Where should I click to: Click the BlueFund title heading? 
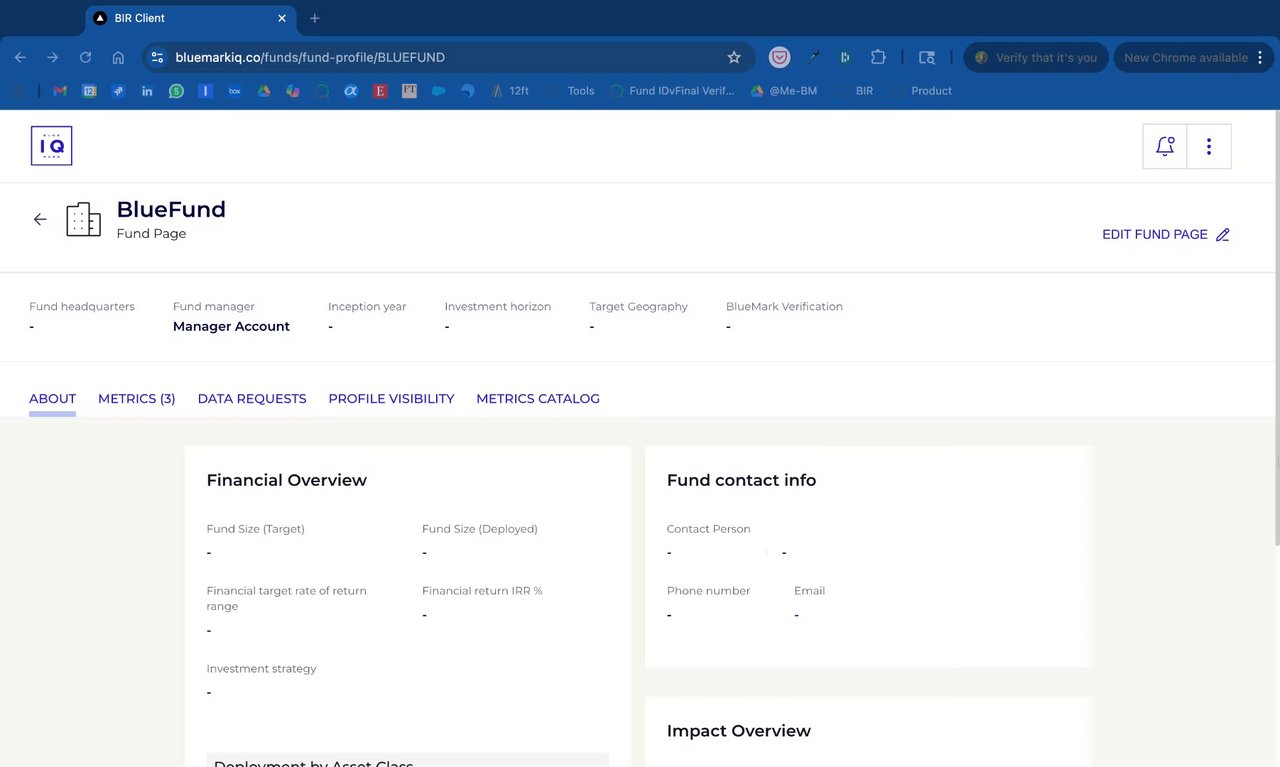click(x=171, y=210)
